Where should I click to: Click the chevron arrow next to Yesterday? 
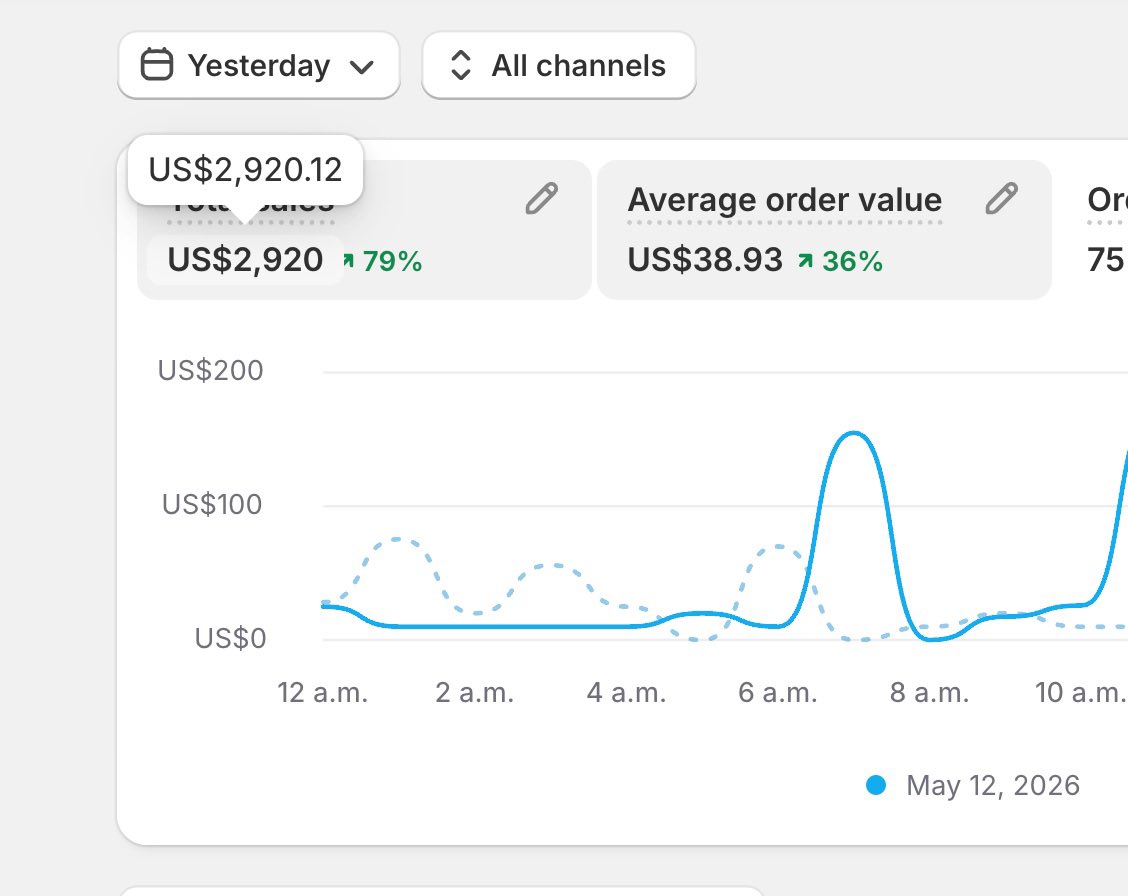(x=361, y=67)
